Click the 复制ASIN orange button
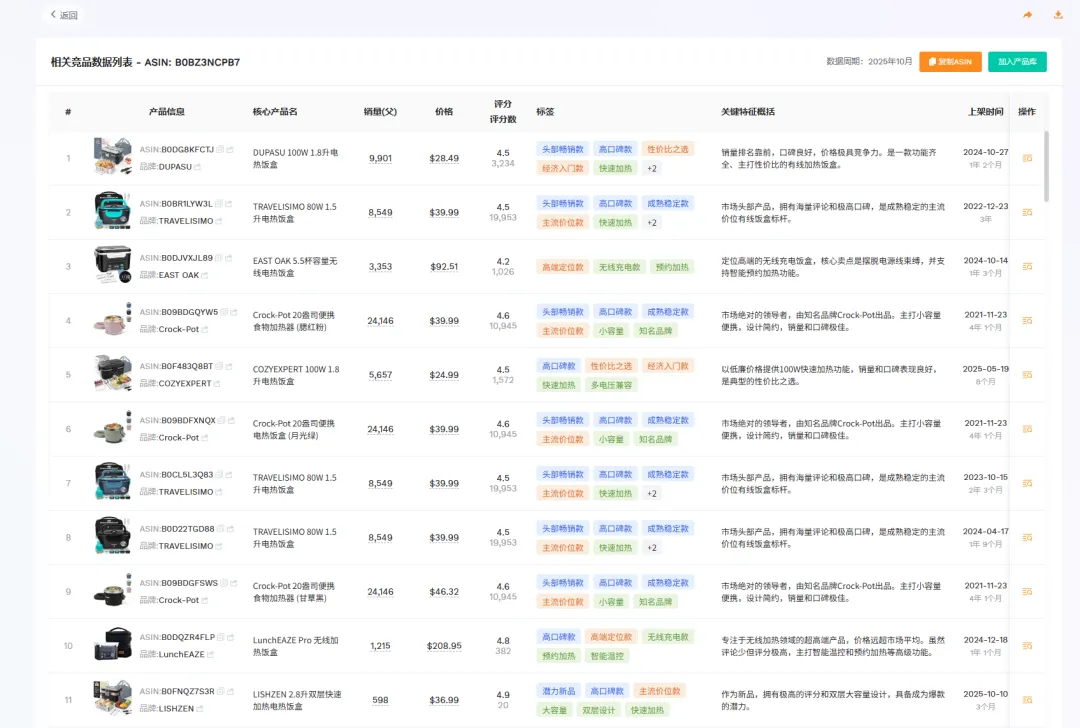This screenshot has width=1080, height=728. [950, 62]
